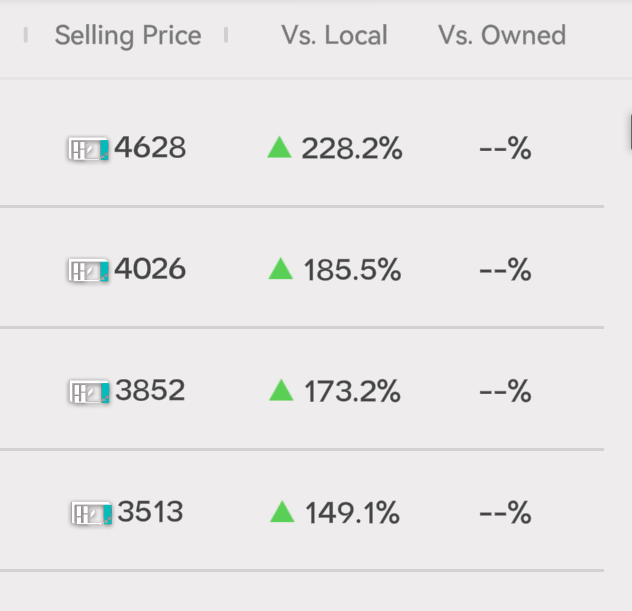The height and width of the screenshot is (611, 632).
Task: Click the currency icon beside price 4026
Action: [88, 270]
